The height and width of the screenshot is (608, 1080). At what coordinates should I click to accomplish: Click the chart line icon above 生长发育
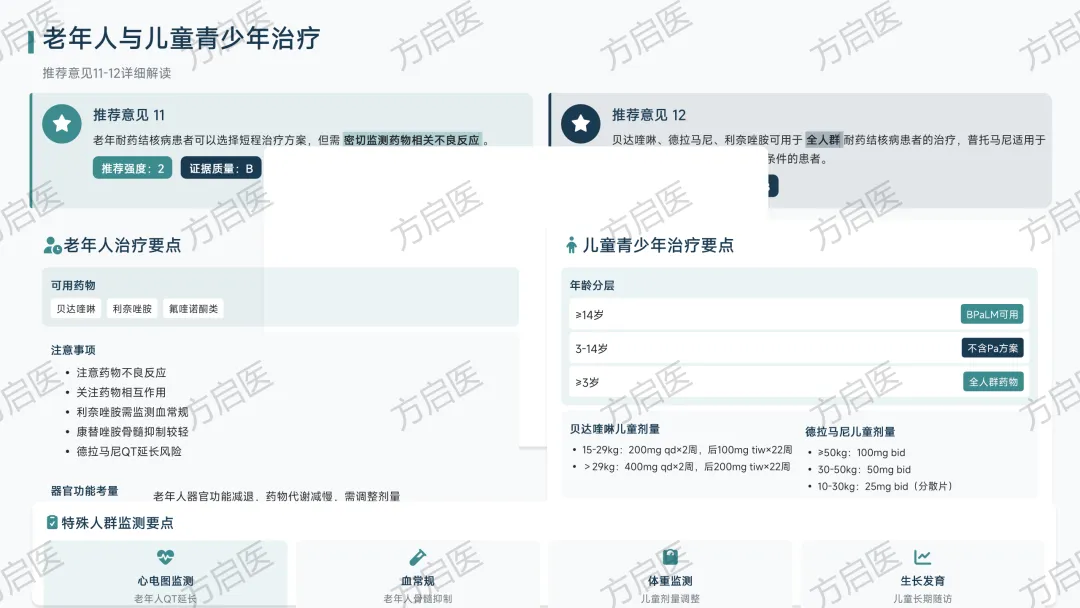[x=922, y=556]
